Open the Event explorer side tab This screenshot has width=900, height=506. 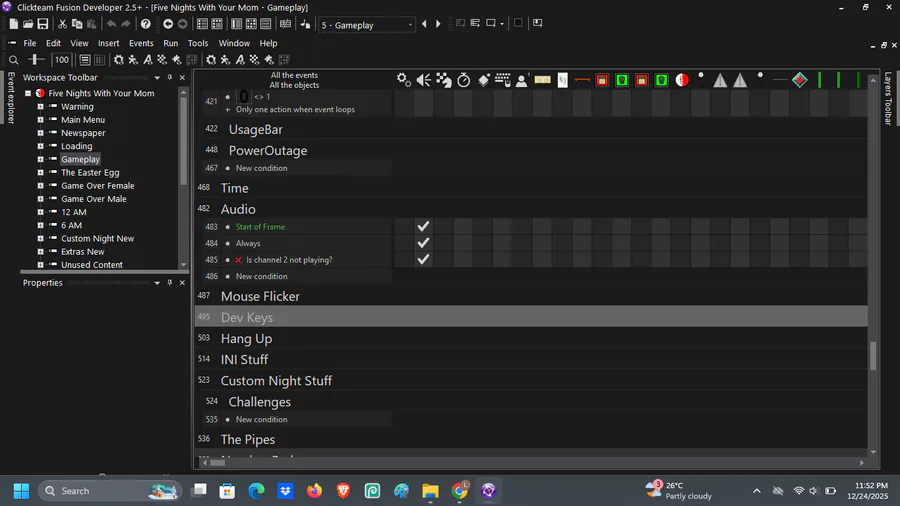tap(11, 98)
